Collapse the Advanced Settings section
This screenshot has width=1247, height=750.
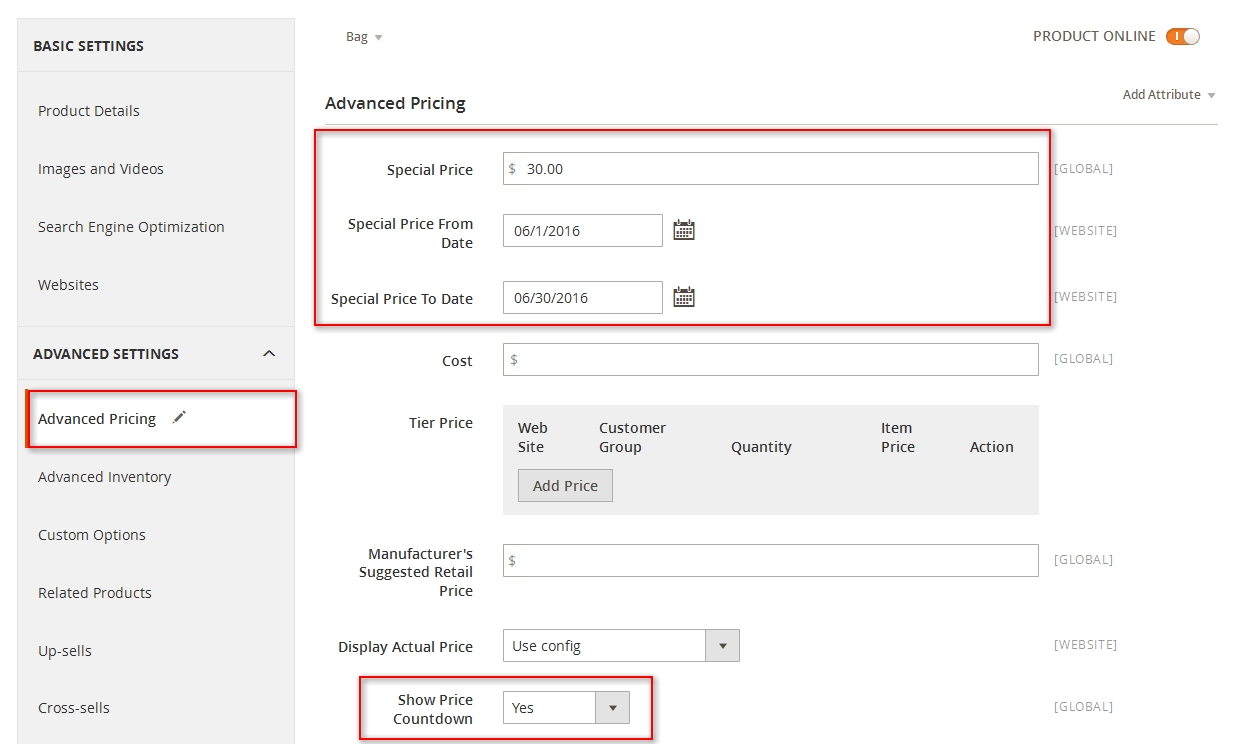pyautogui.click(x=268, y=354)
